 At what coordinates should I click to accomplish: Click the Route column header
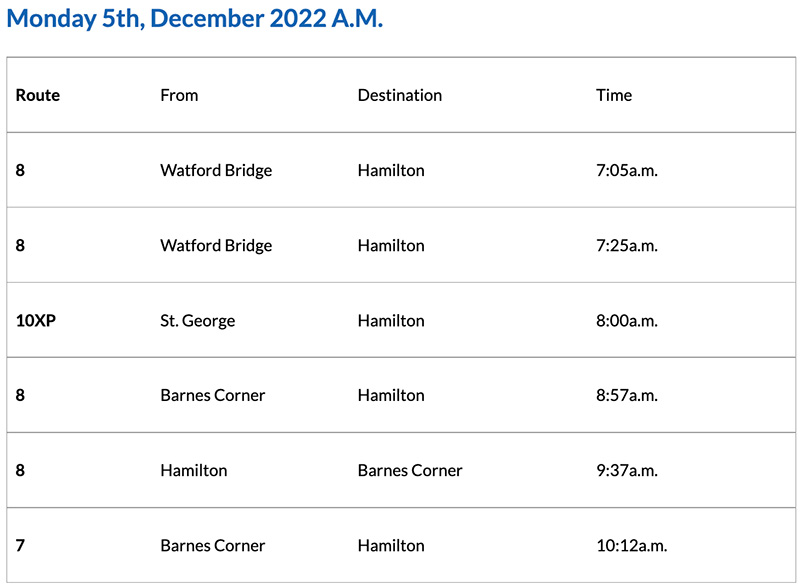point(38,95)
